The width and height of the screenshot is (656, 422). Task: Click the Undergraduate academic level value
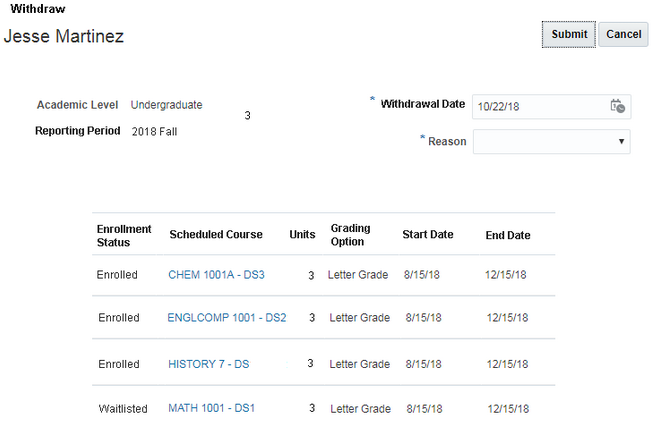click(x=166, y=105)
